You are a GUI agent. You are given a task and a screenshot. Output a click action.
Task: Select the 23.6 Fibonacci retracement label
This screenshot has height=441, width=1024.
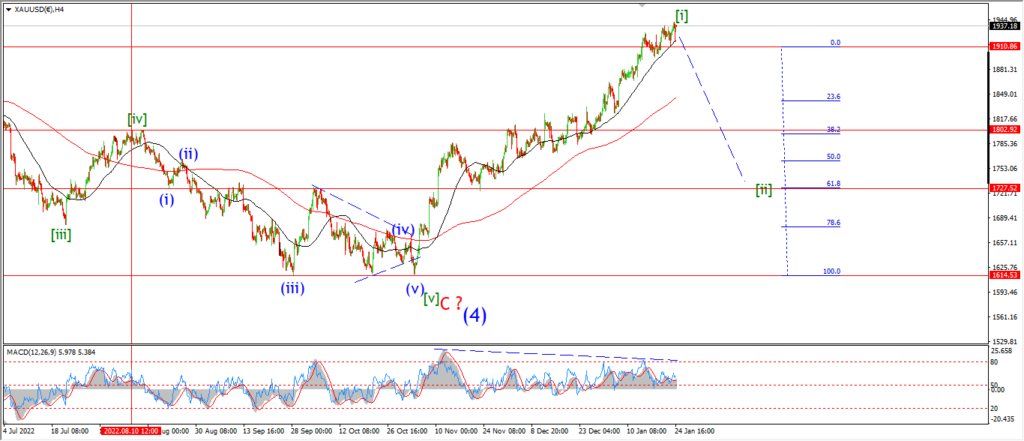click(833, 97)
